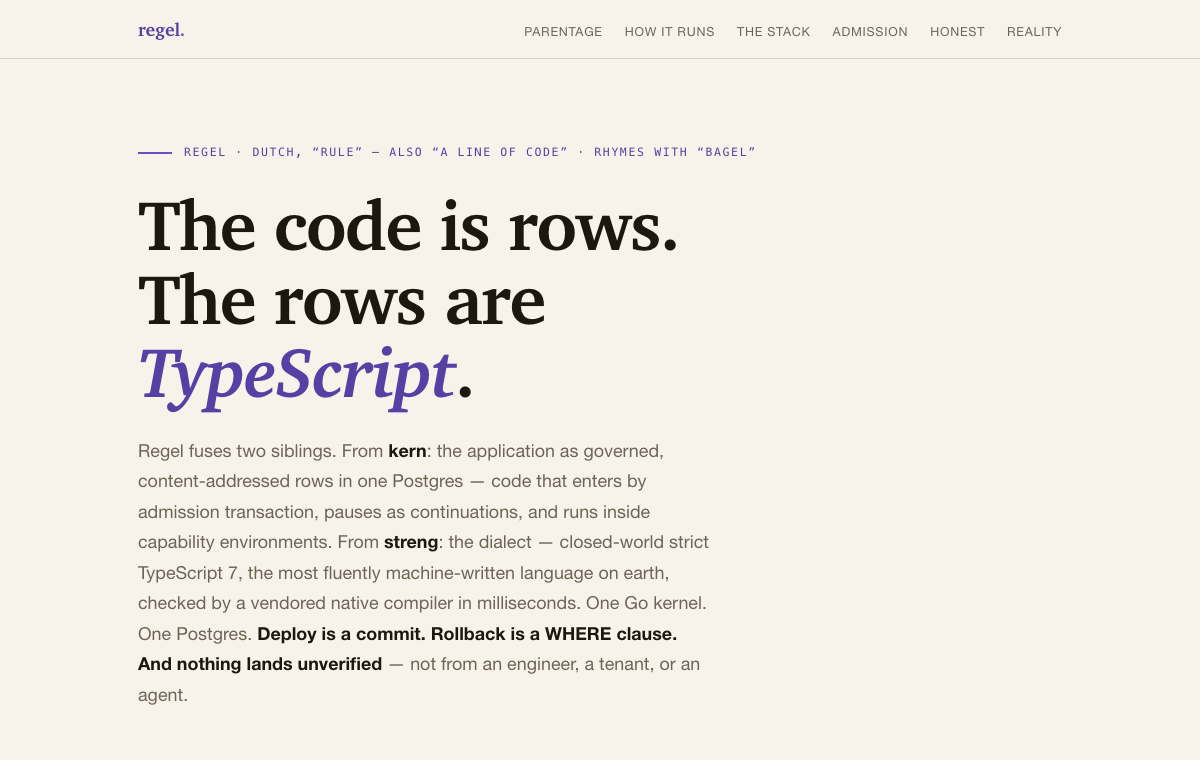The height and width of the screenshot is (760, 1200).
Task: Click the text "Rollback is a WHERE clause."
Action: pos(554,634)
